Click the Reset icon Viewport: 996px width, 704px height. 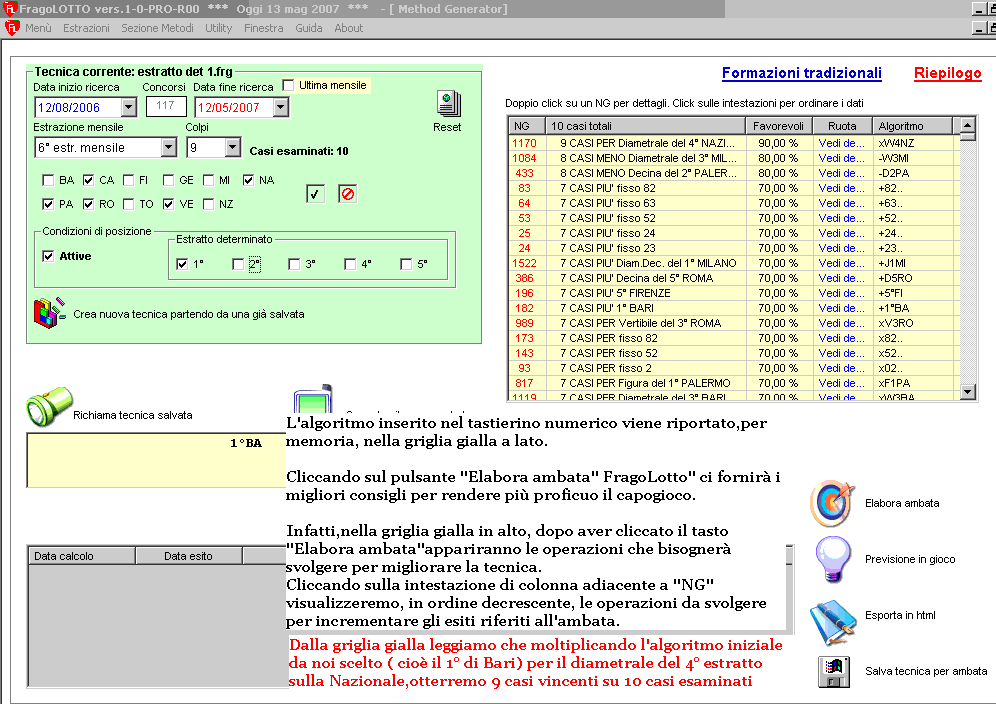(x=447, y=104)
